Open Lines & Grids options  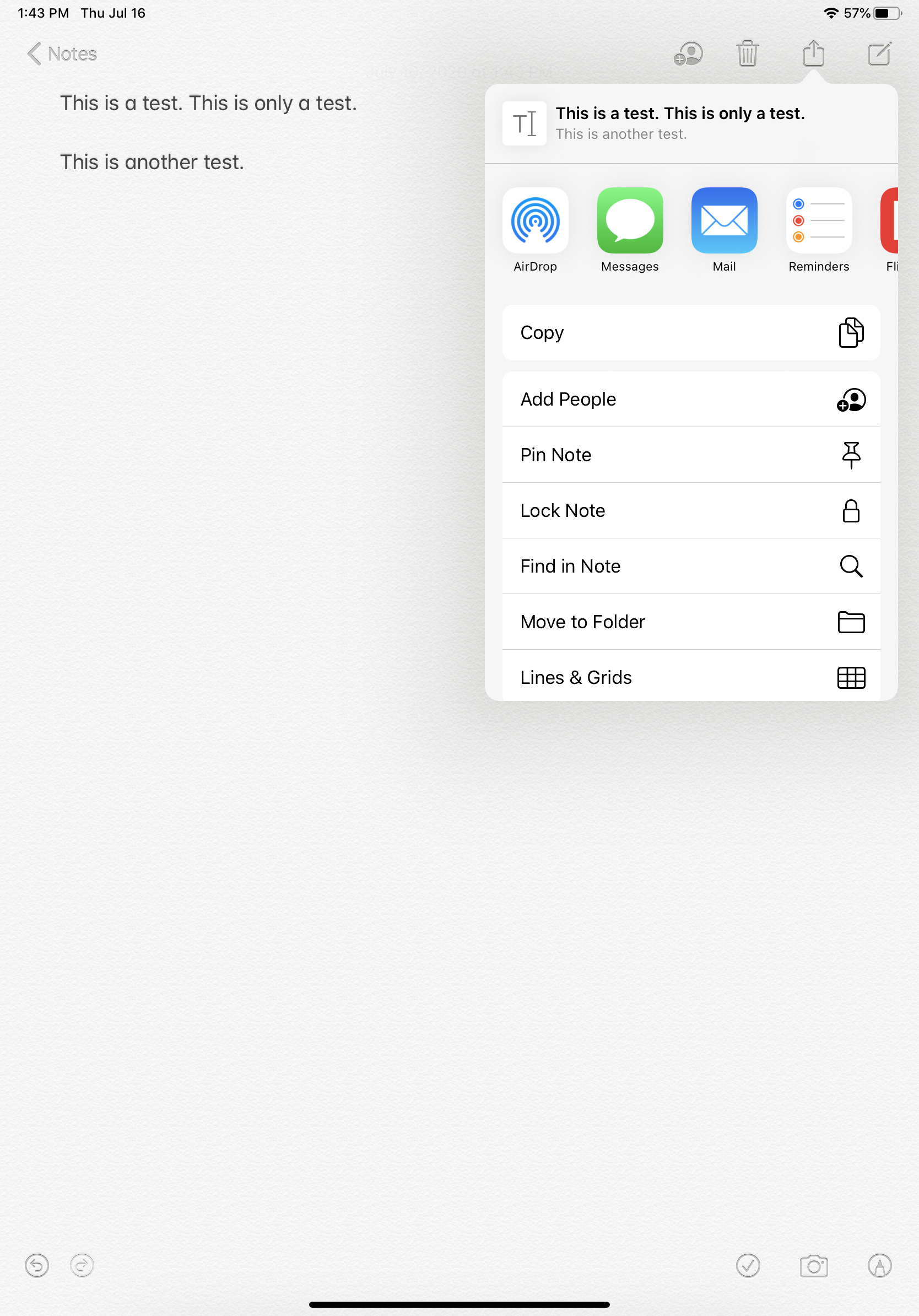pyautogui.click(x=691, y=676)
